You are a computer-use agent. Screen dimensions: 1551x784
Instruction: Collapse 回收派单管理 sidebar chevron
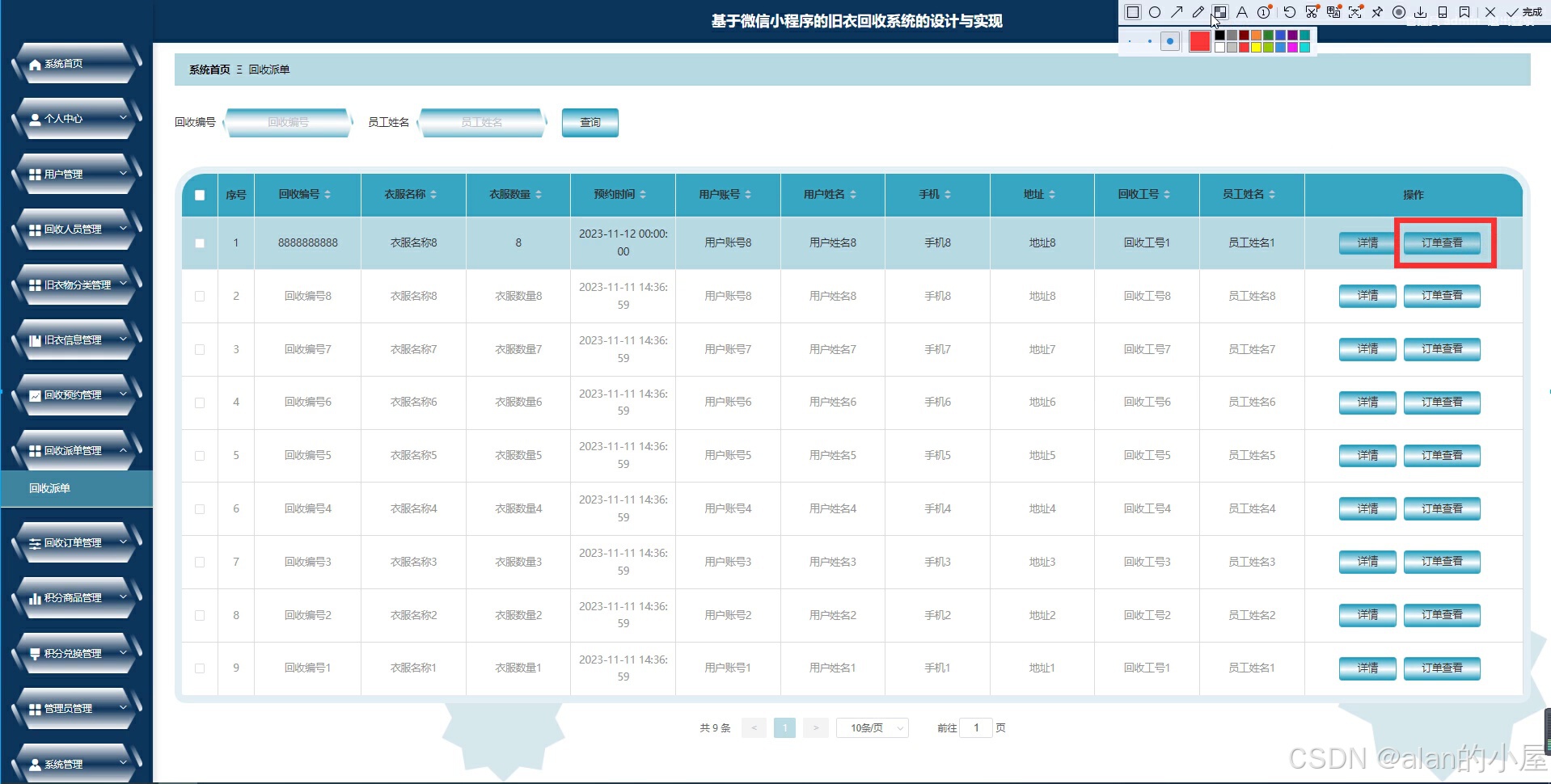pyautogui.click(x=123, y=450)
